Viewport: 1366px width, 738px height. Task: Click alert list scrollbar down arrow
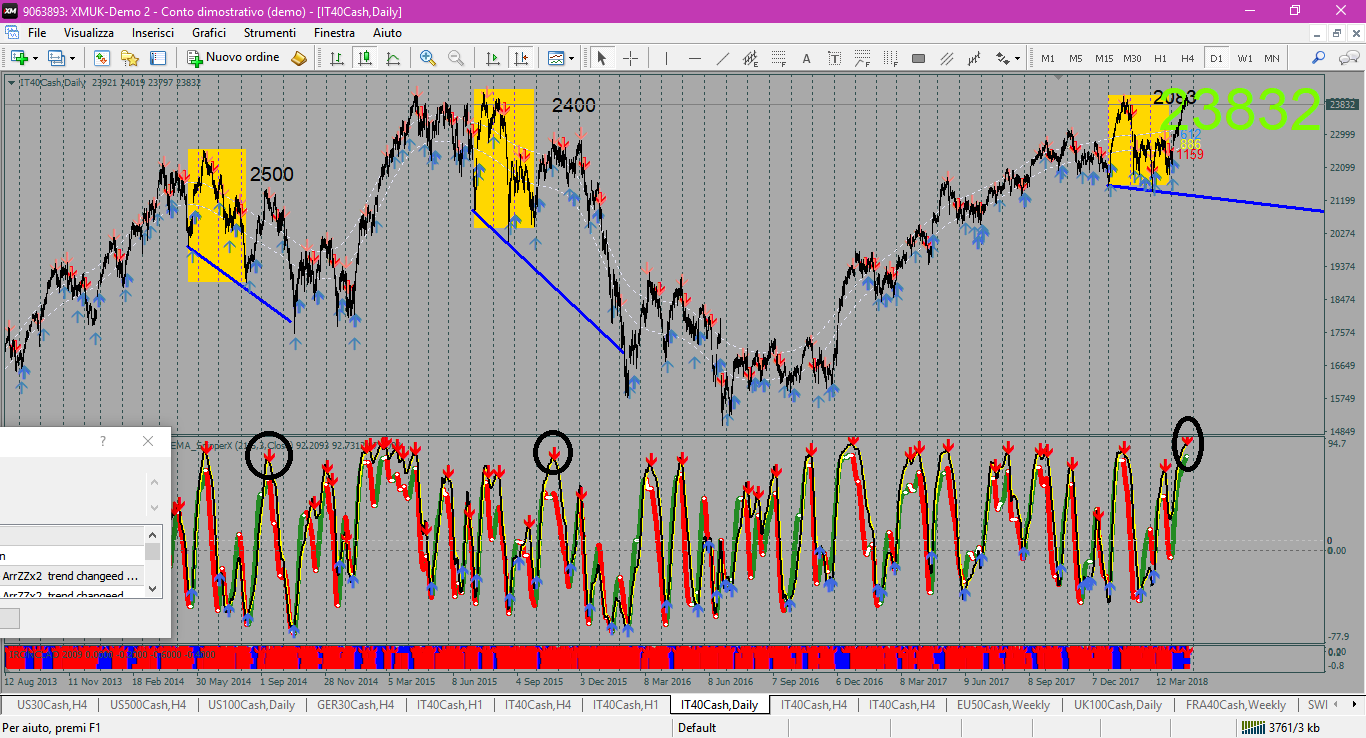pyautogui.click(x=153, y=589)
